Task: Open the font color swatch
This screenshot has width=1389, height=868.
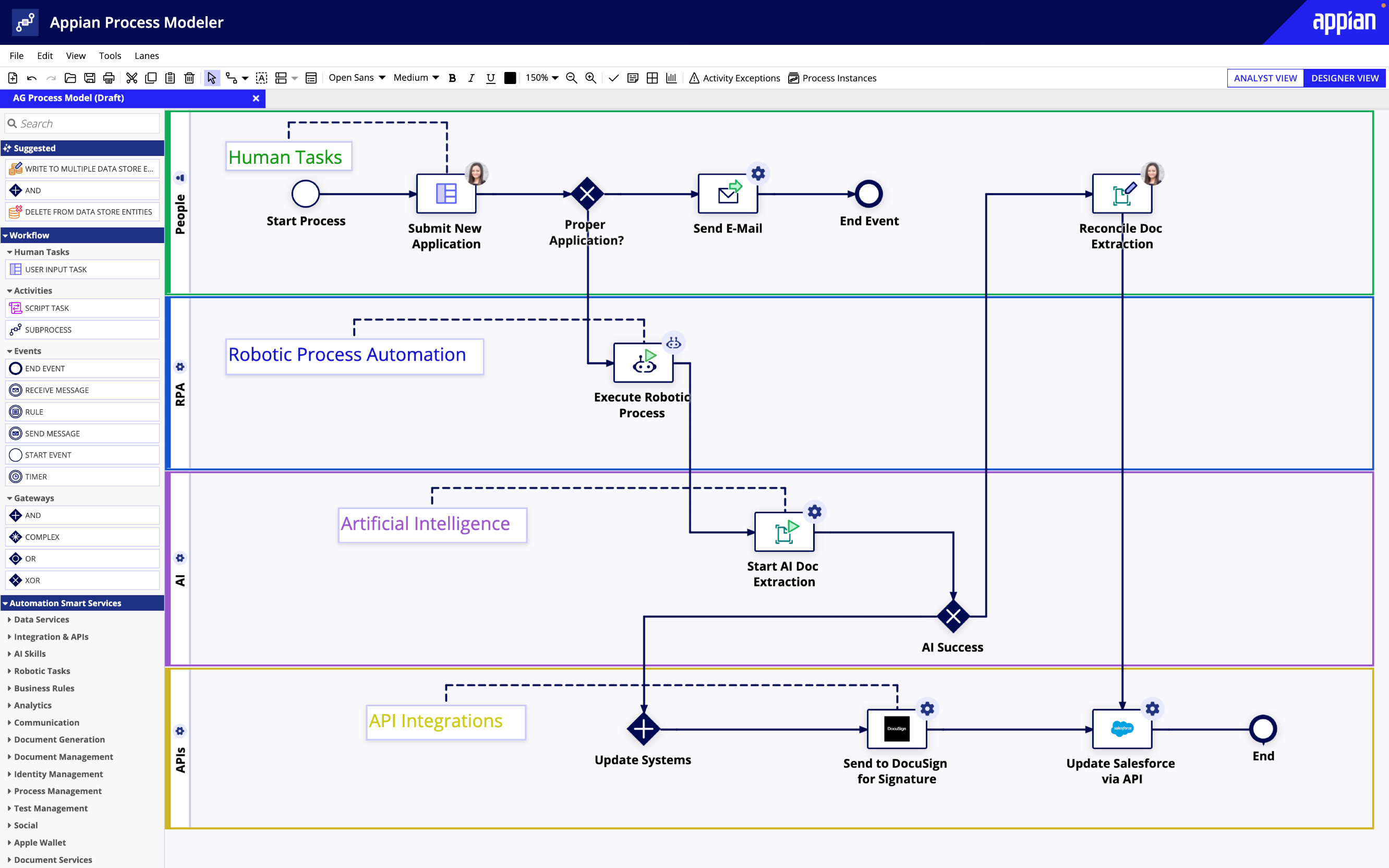Action: click(510, 78)
